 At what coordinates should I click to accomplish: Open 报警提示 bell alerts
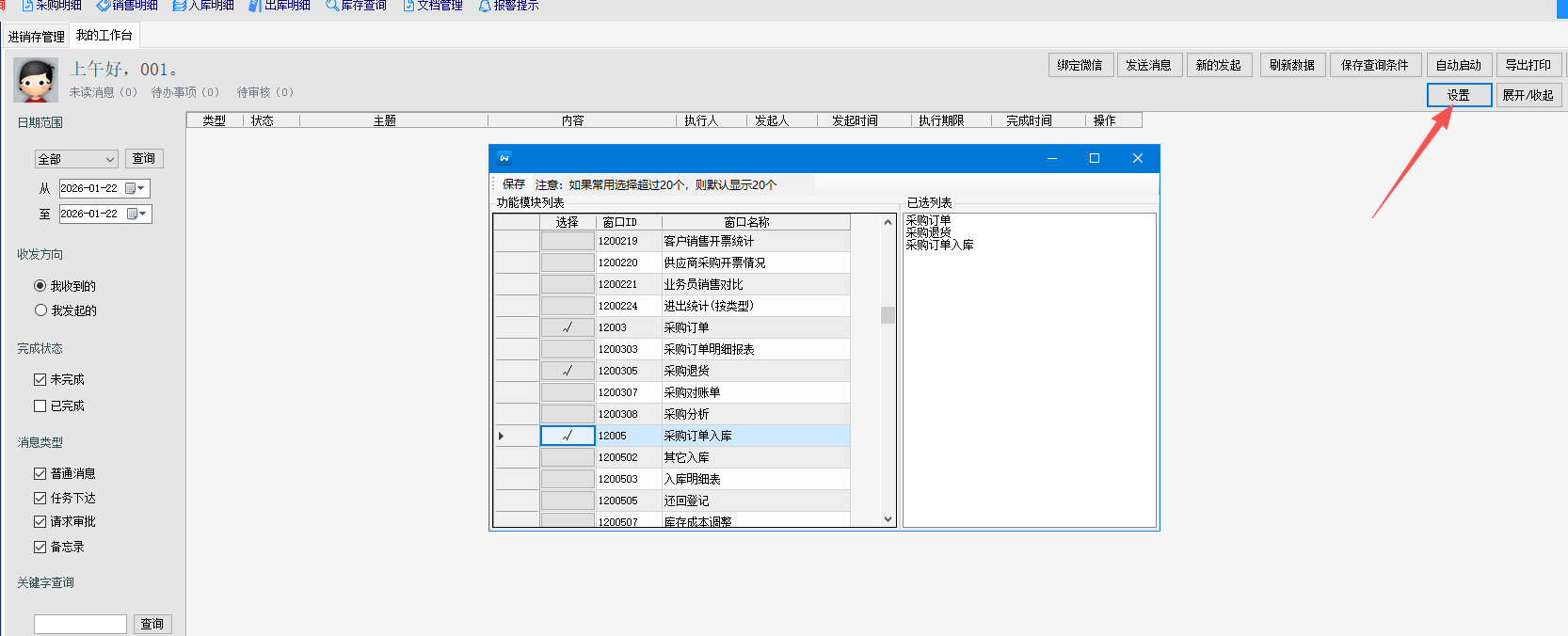click(x=509, y=6)
